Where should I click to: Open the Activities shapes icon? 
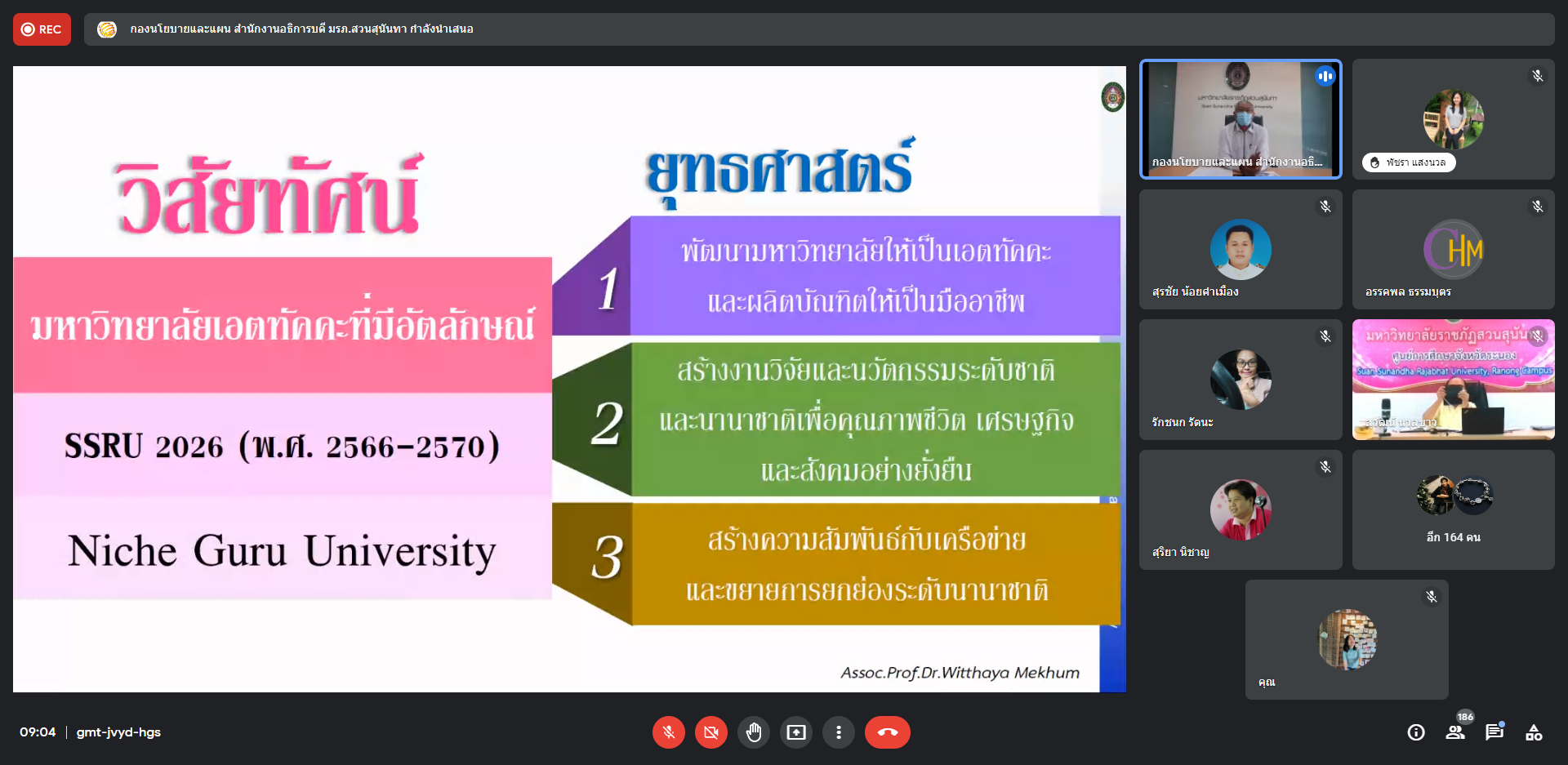pos(1534,732)
